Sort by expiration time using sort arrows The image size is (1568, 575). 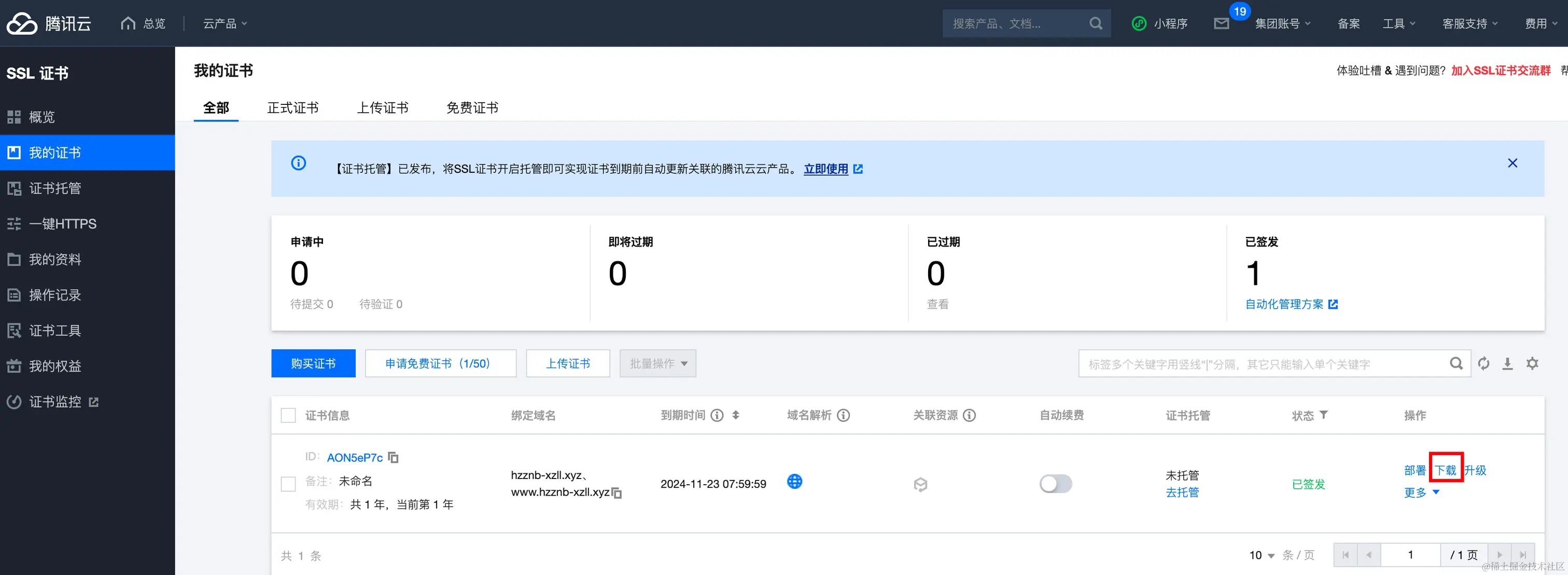(x=735, y=415)
